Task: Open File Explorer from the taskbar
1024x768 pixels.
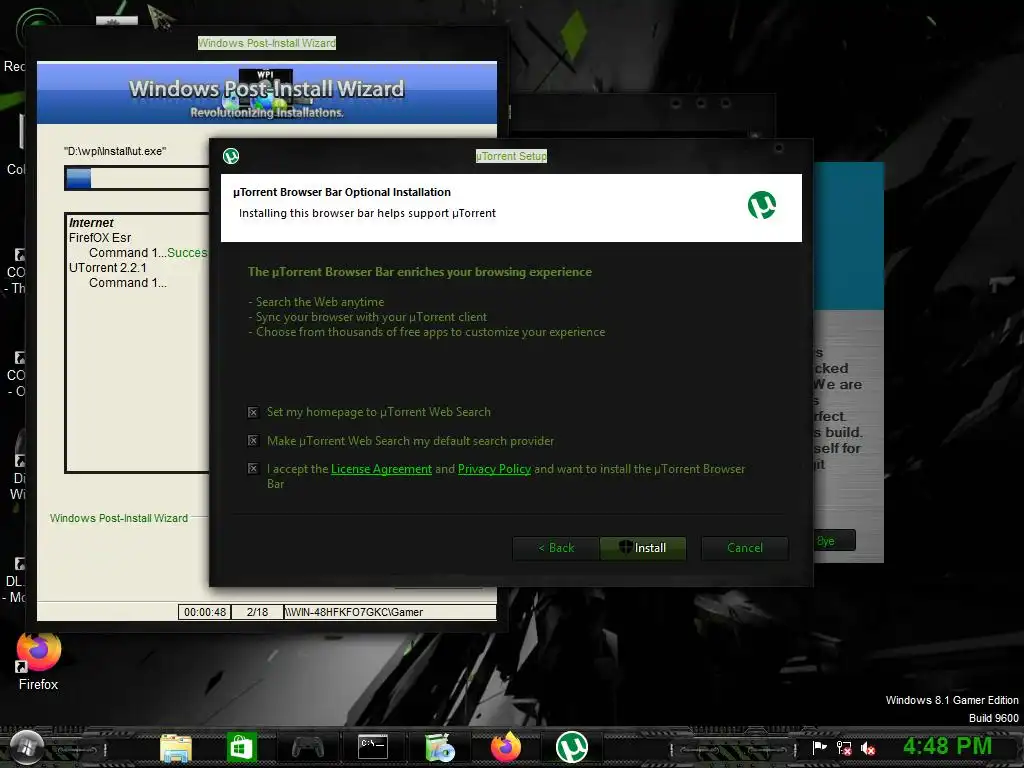Action: point(176,748)
